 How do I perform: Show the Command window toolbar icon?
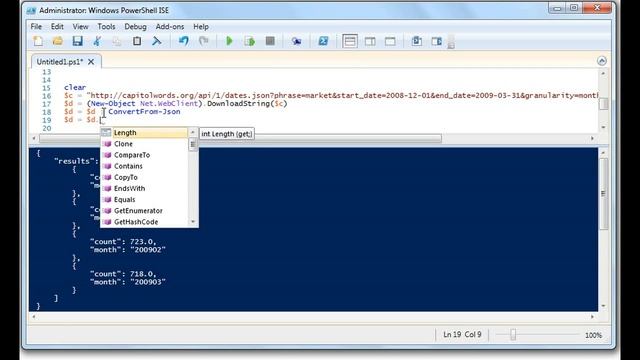(417, 41)
